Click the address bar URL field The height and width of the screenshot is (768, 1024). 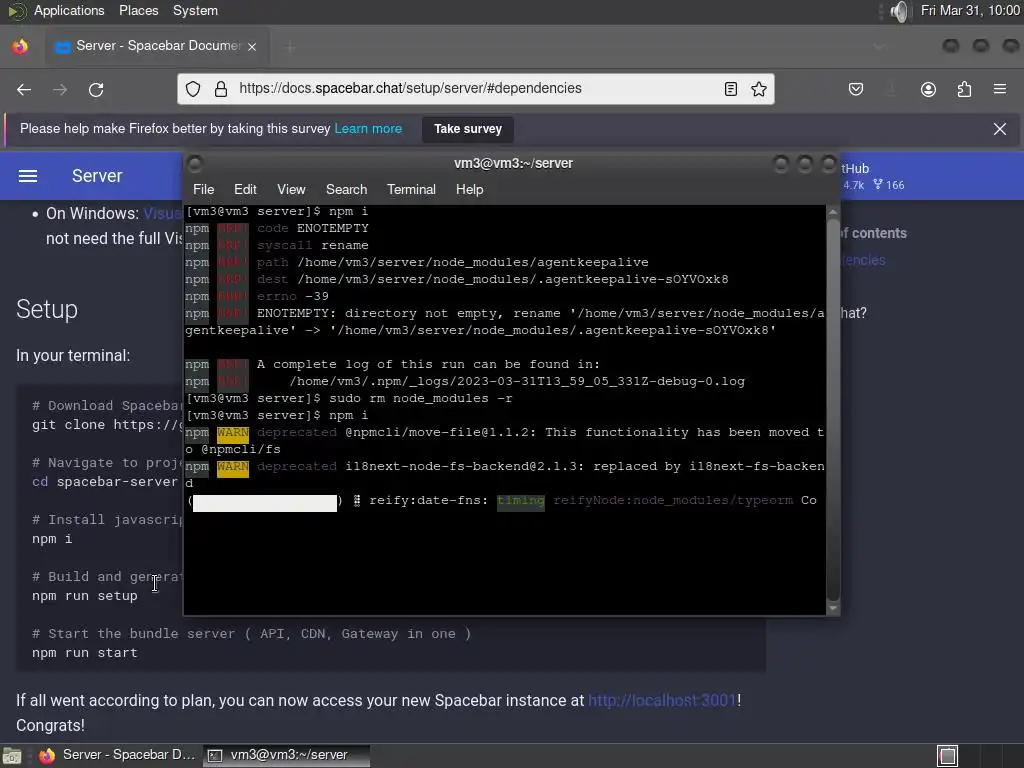point(475,88)
